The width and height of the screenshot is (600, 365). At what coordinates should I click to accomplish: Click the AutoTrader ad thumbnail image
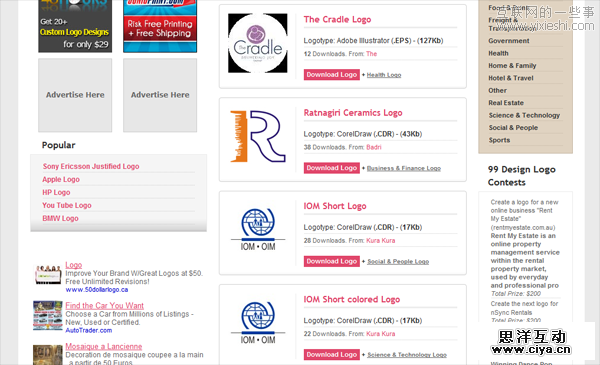pos(48,316)
